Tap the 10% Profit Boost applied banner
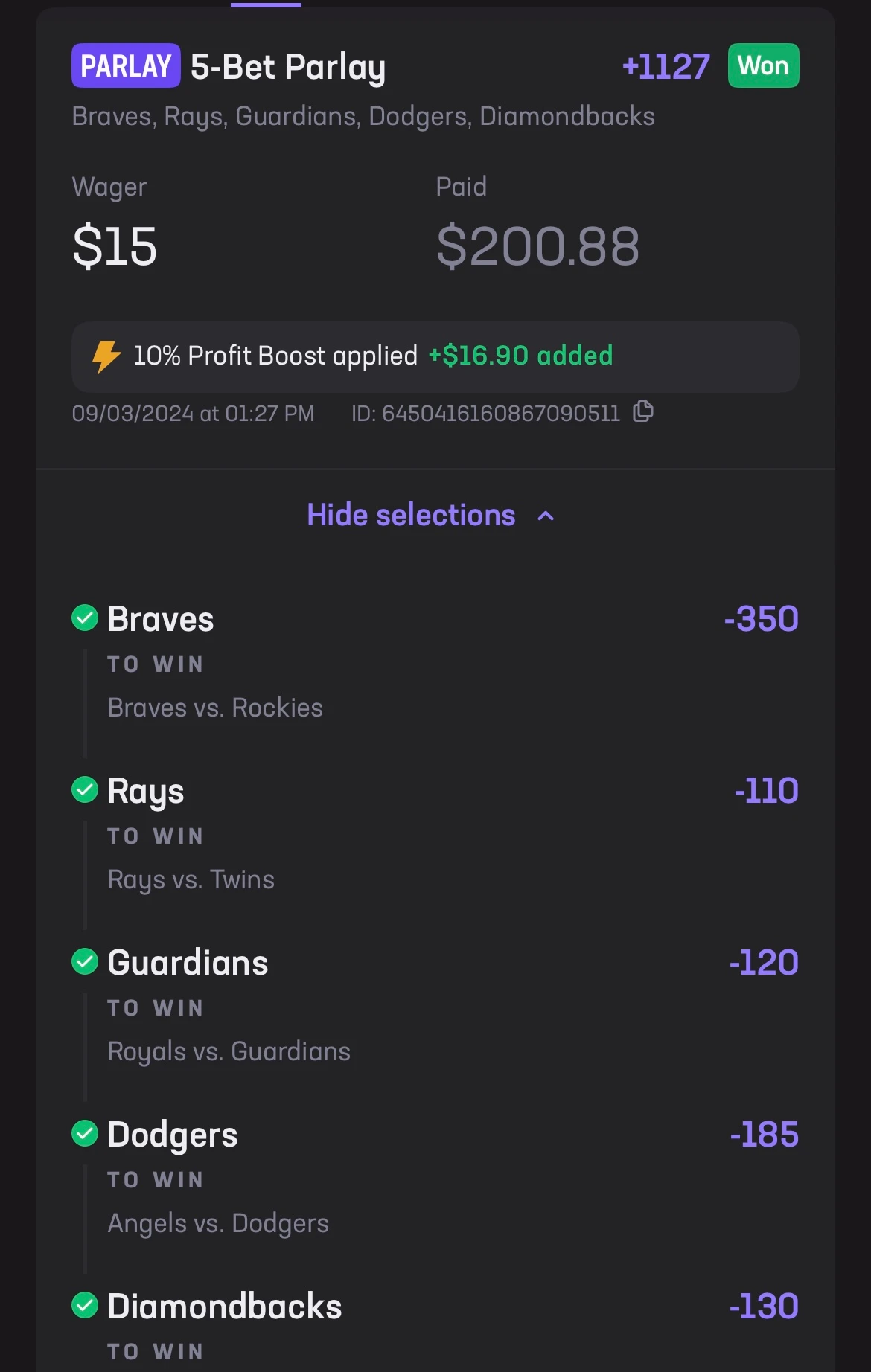 [x=435, y=357]
